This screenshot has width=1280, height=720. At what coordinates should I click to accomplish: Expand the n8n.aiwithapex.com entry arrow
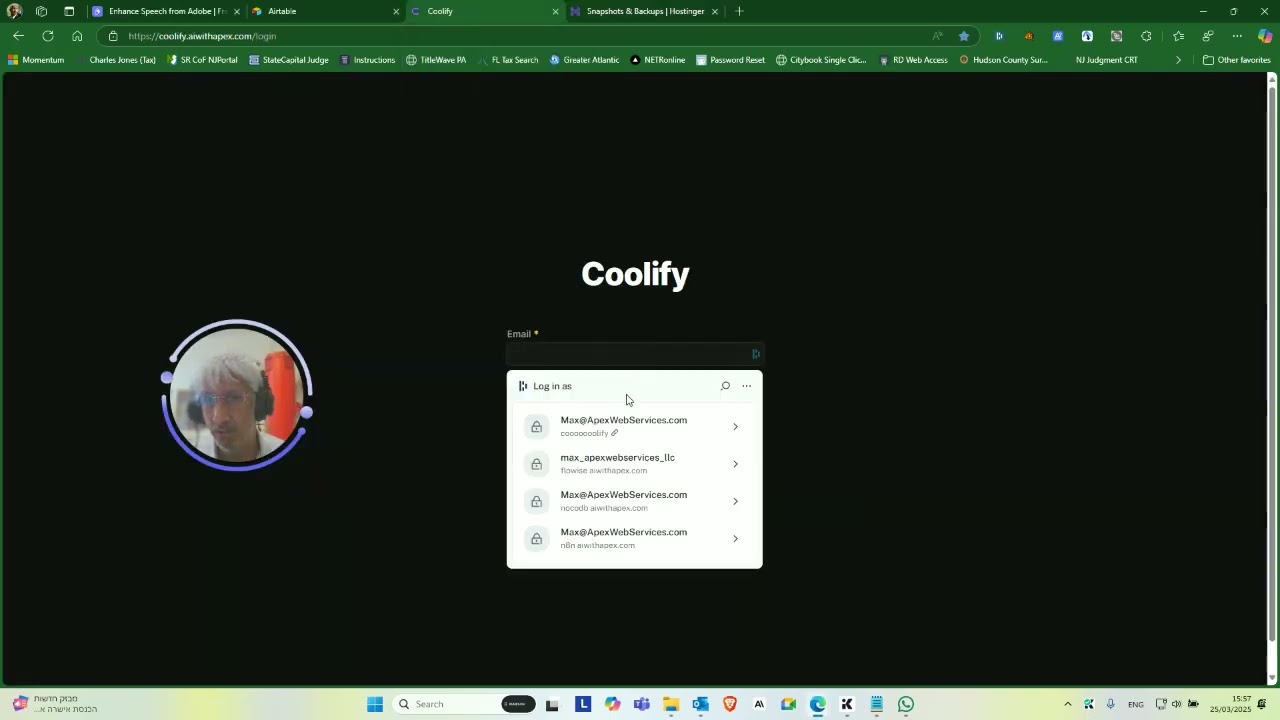tap(735, 539)
